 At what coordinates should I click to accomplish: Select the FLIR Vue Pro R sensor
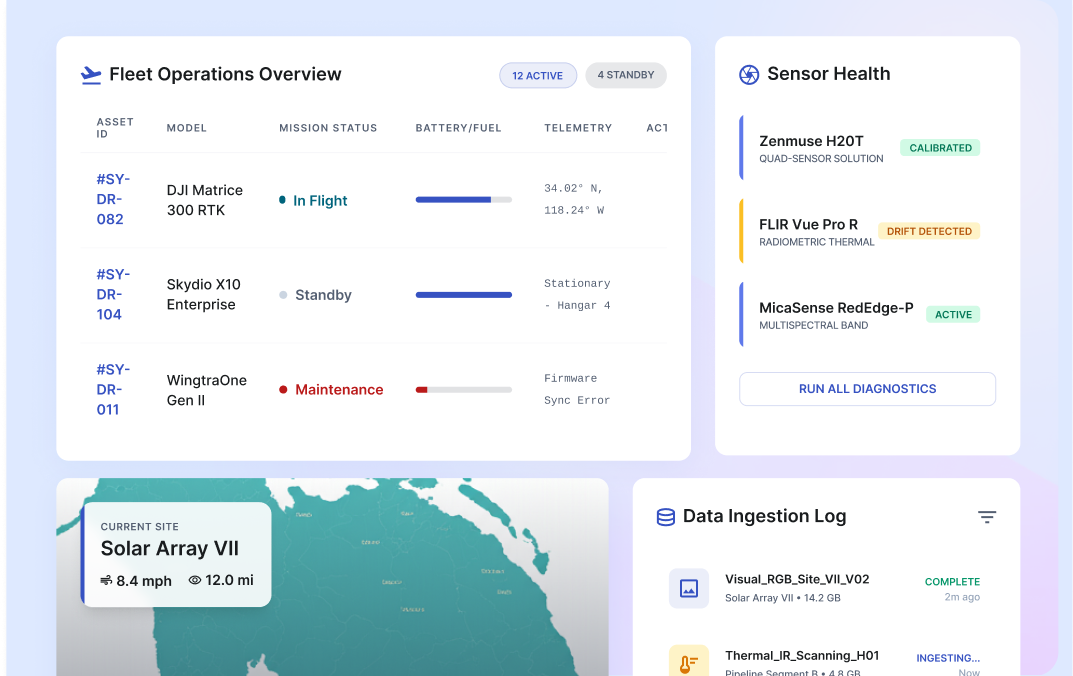[808, 225]
